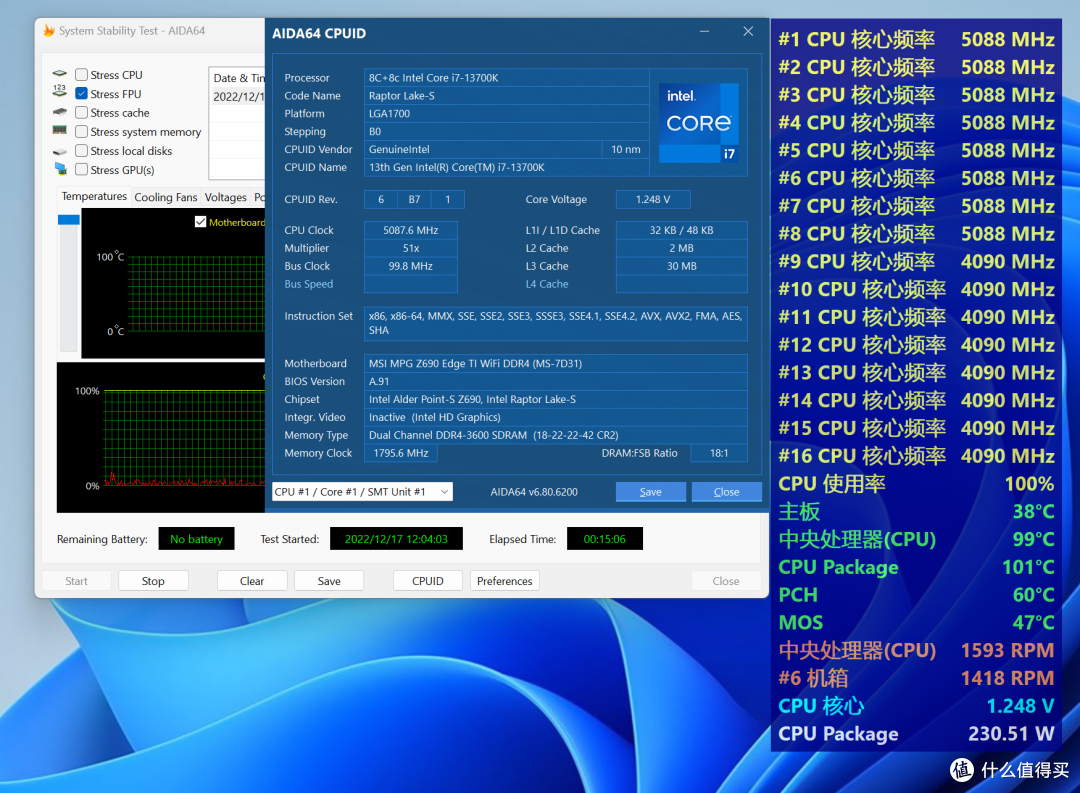Click the disk drive icon beside Stress local disks
1080x793 pixels.
(x=60, y=151)
